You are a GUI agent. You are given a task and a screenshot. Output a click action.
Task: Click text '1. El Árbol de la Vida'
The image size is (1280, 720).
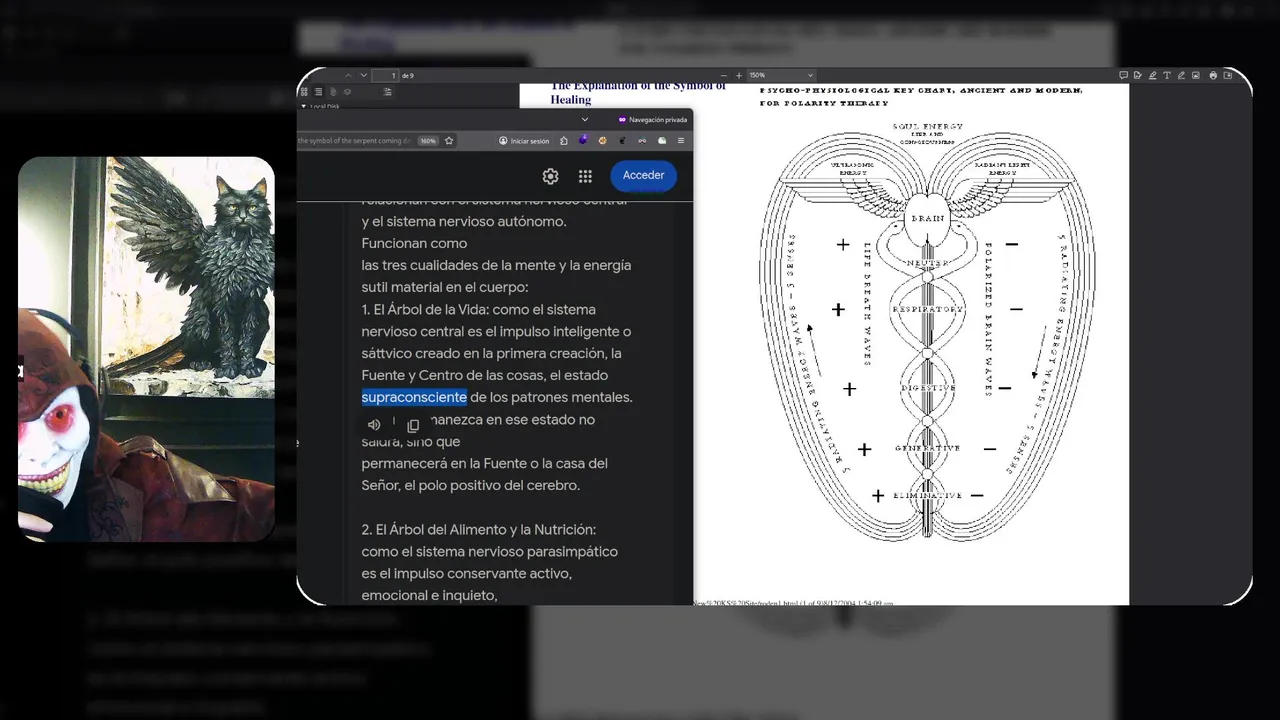click(424, 309)
